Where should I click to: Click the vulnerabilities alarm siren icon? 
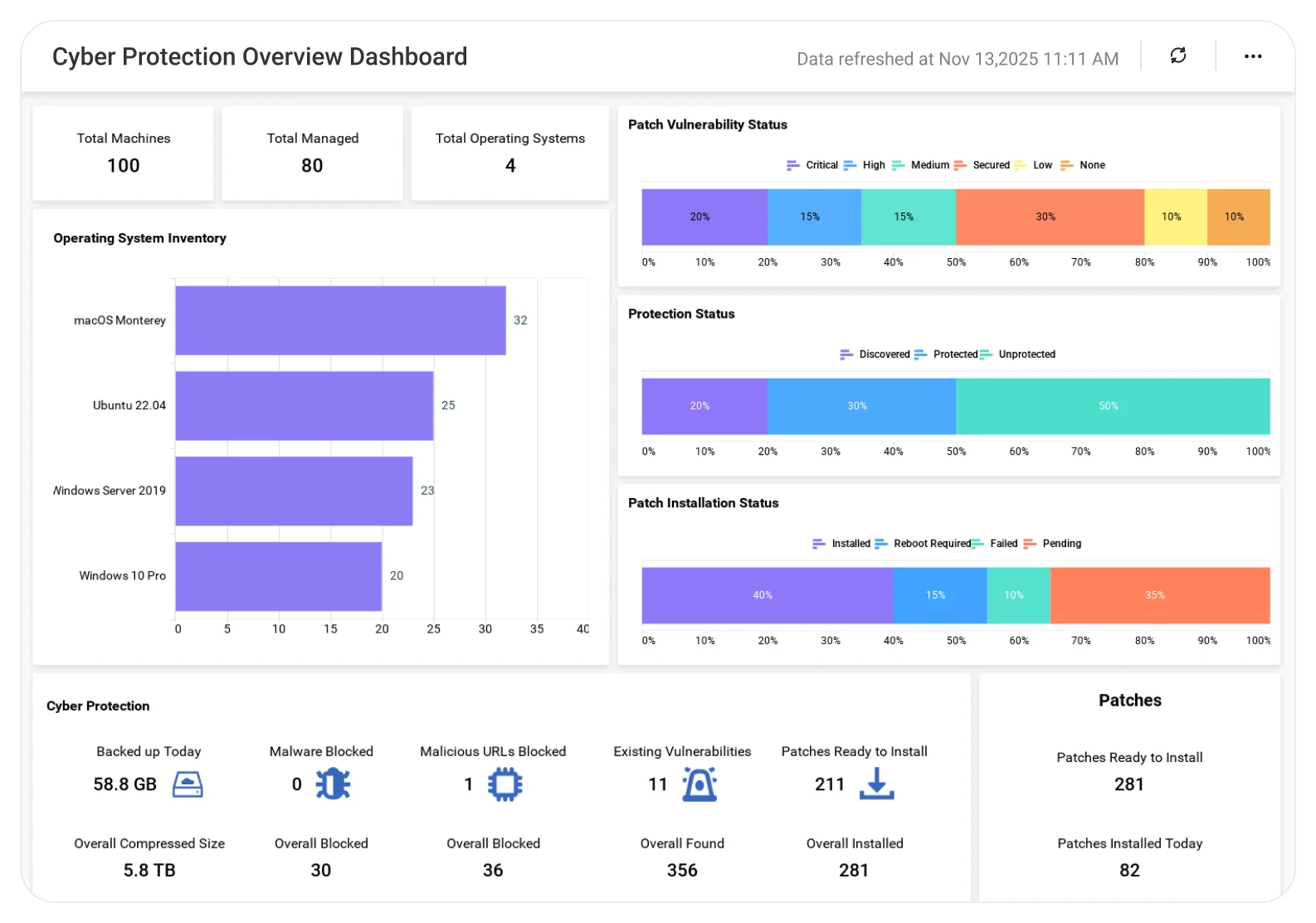699,784
